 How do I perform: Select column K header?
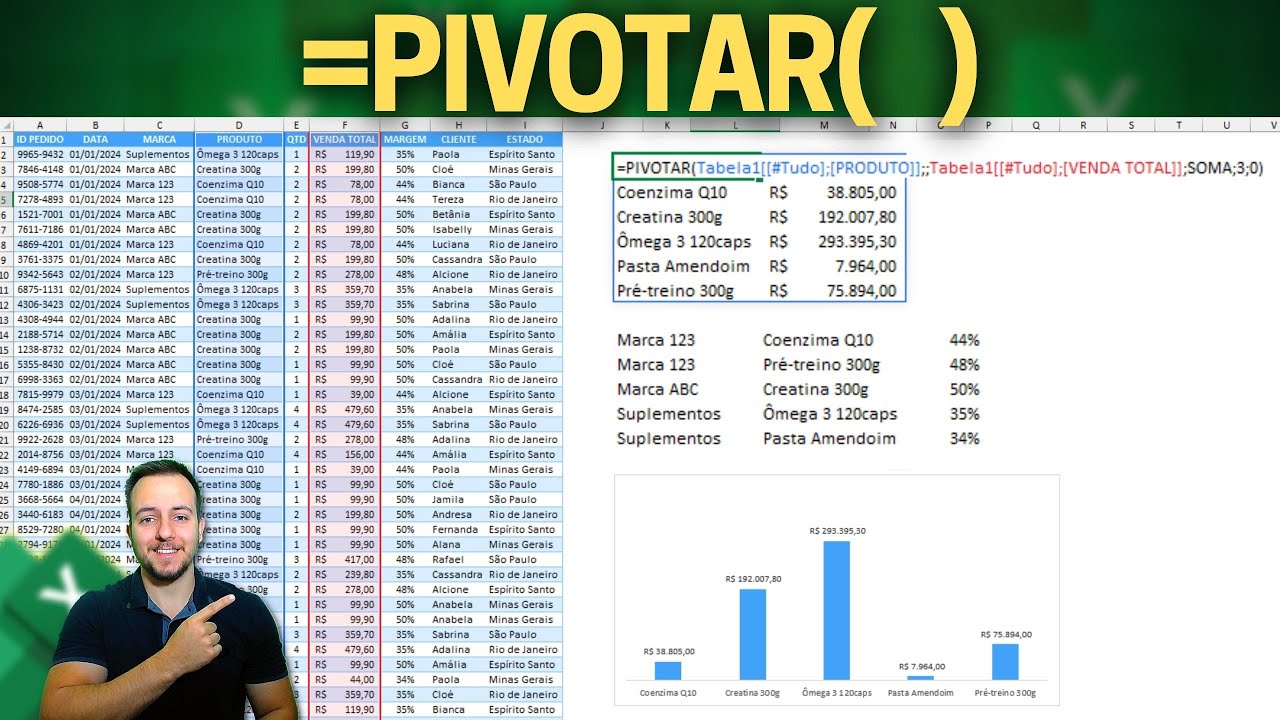[667, 125]
